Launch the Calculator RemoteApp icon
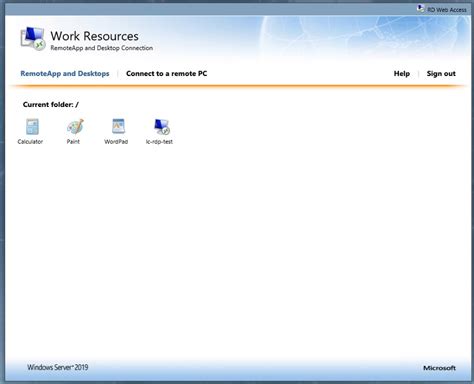 pyautogui.click(x=32, y=127)
